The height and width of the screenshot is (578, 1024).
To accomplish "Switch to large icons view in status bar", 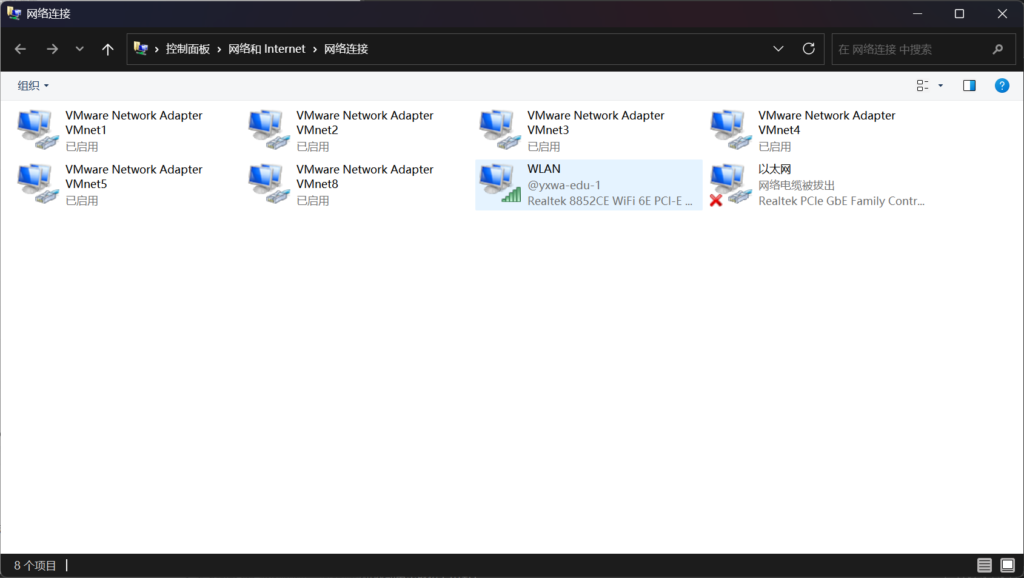I will click(1006, 566).
